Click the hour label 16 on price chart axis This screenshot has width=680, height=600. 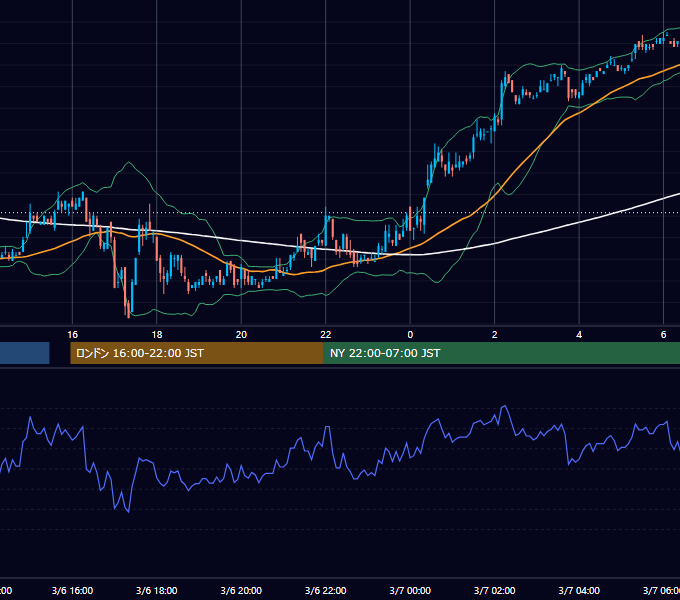click(x=72, y=335)
